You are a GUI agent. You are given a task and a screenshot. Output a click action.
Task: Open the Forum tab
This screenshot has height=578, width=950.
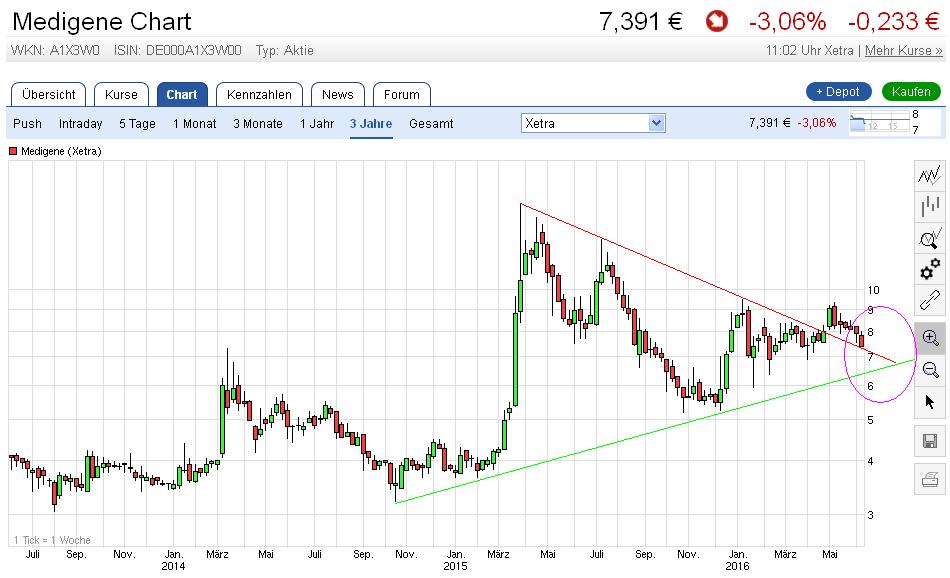pos(402,95)
